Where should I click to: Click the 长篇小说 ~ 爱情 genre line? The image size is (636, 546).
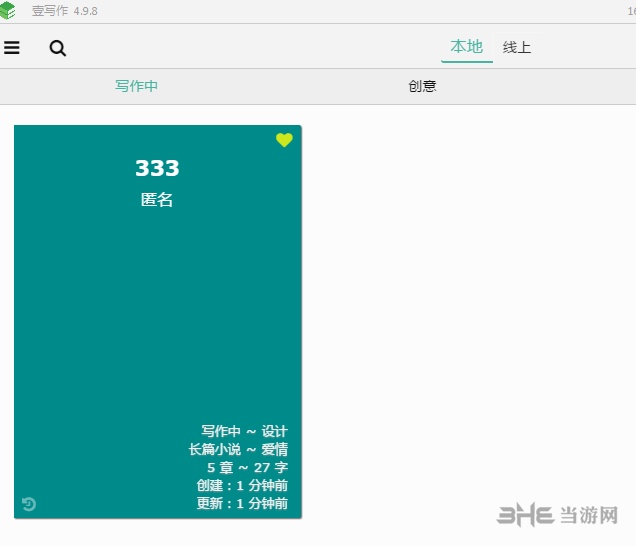pos(238,449)
